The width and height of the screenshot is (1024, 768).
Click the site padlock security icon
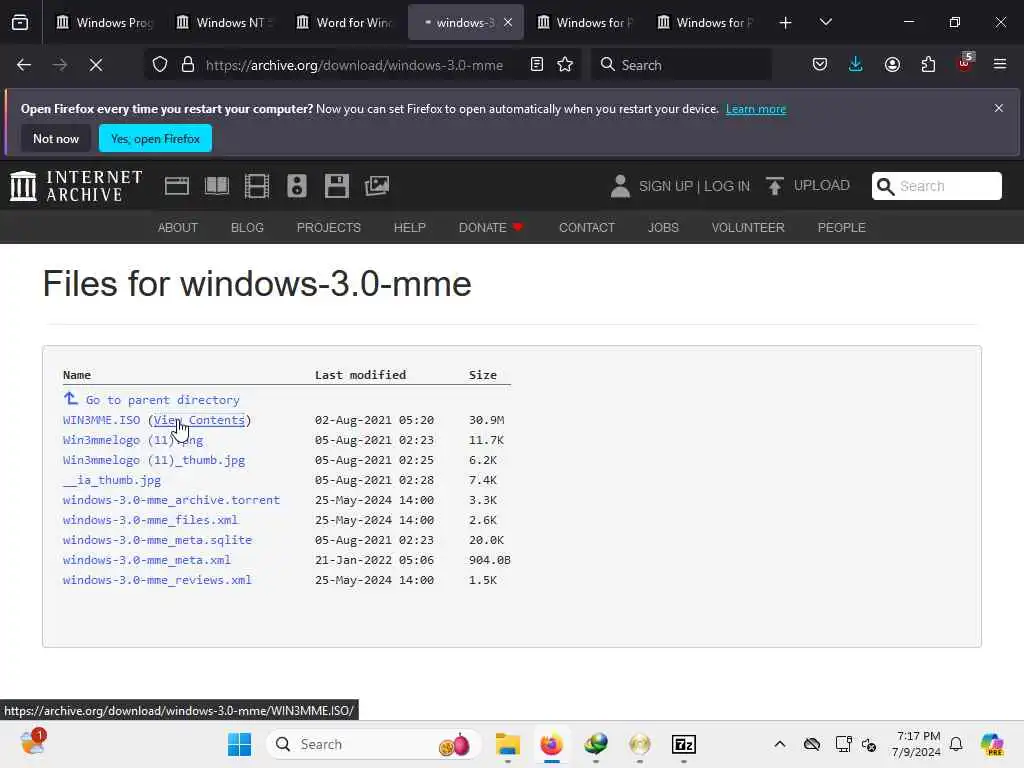point(188,65)
